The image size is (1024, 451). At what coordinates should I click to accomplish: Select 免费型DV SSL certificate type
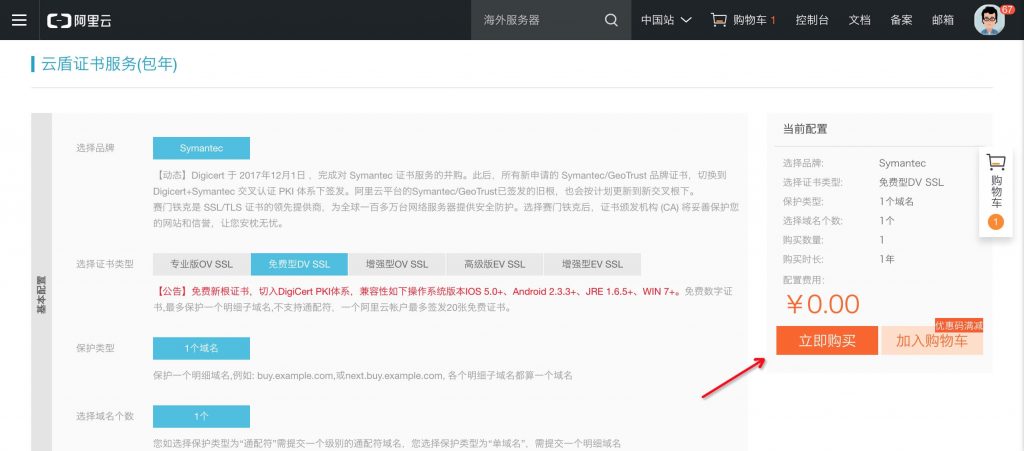pos(299,264)
